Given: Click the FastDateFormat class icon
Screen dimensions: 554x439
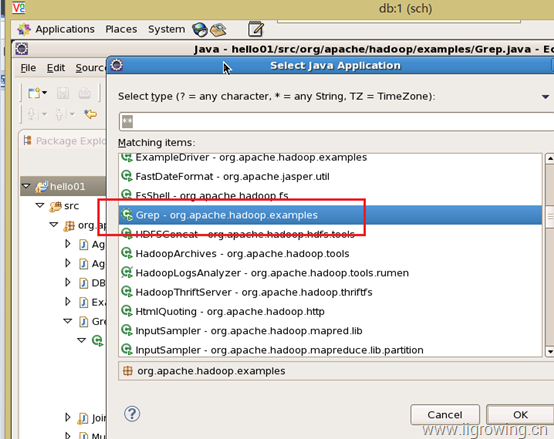Looking at the screenshot, I should click(127, 176).
